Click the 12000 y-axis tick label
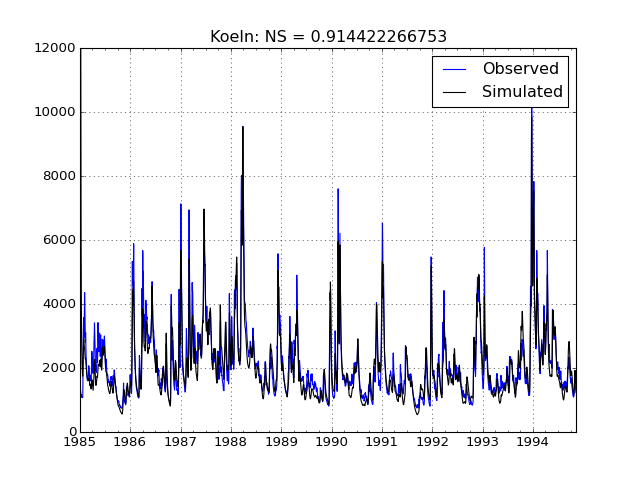640x480 pixels. (x=53, y=48)
